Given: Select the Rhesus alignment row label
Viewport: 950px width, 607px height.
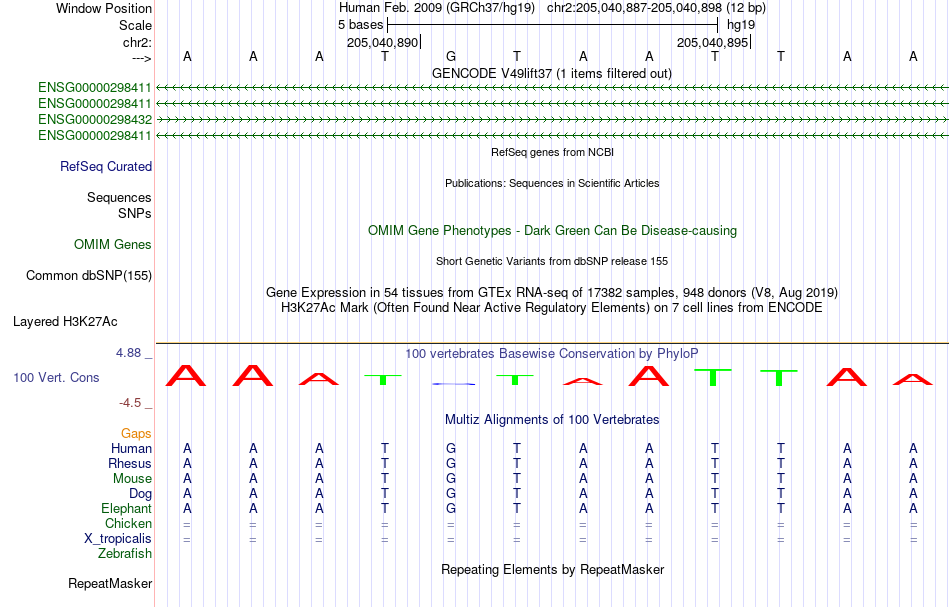Looking at the screenshot, I should click(x=130, y=463).
